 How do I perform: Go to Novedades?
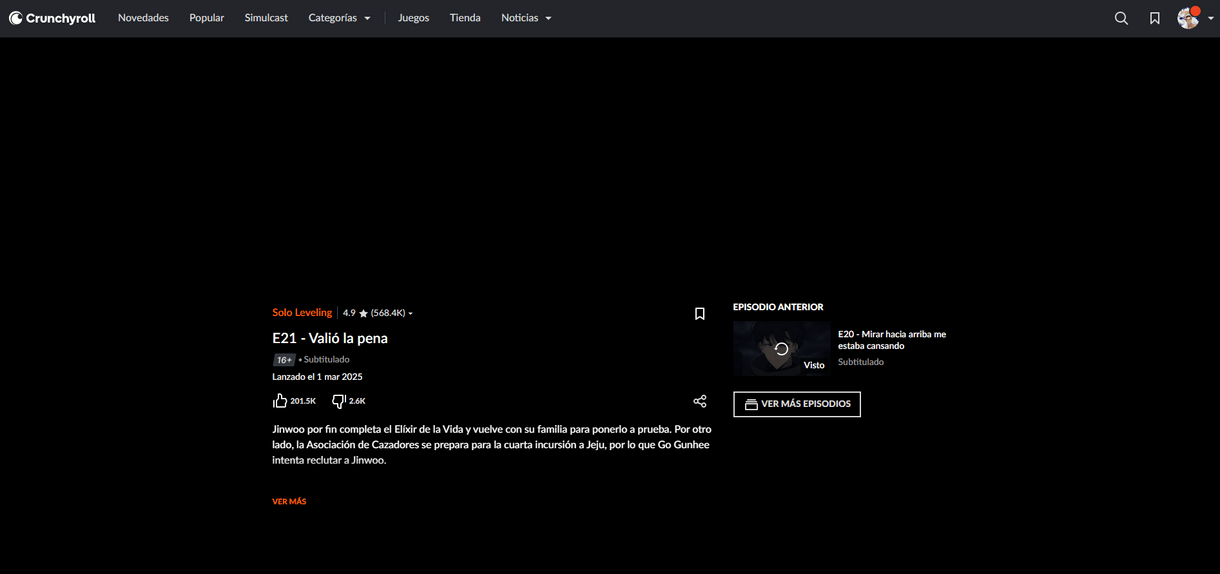(143, 18)
